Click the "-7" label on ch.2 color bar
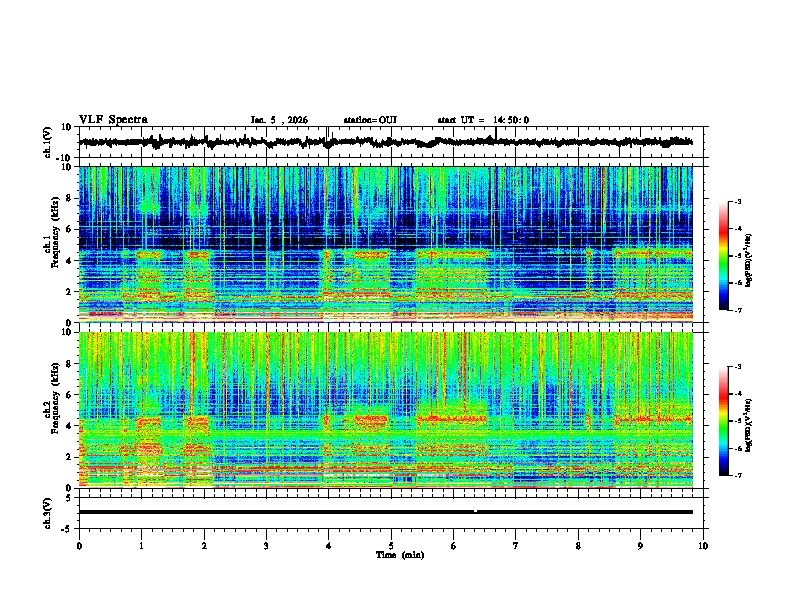792x612 pixels. (x=738, y=475)
